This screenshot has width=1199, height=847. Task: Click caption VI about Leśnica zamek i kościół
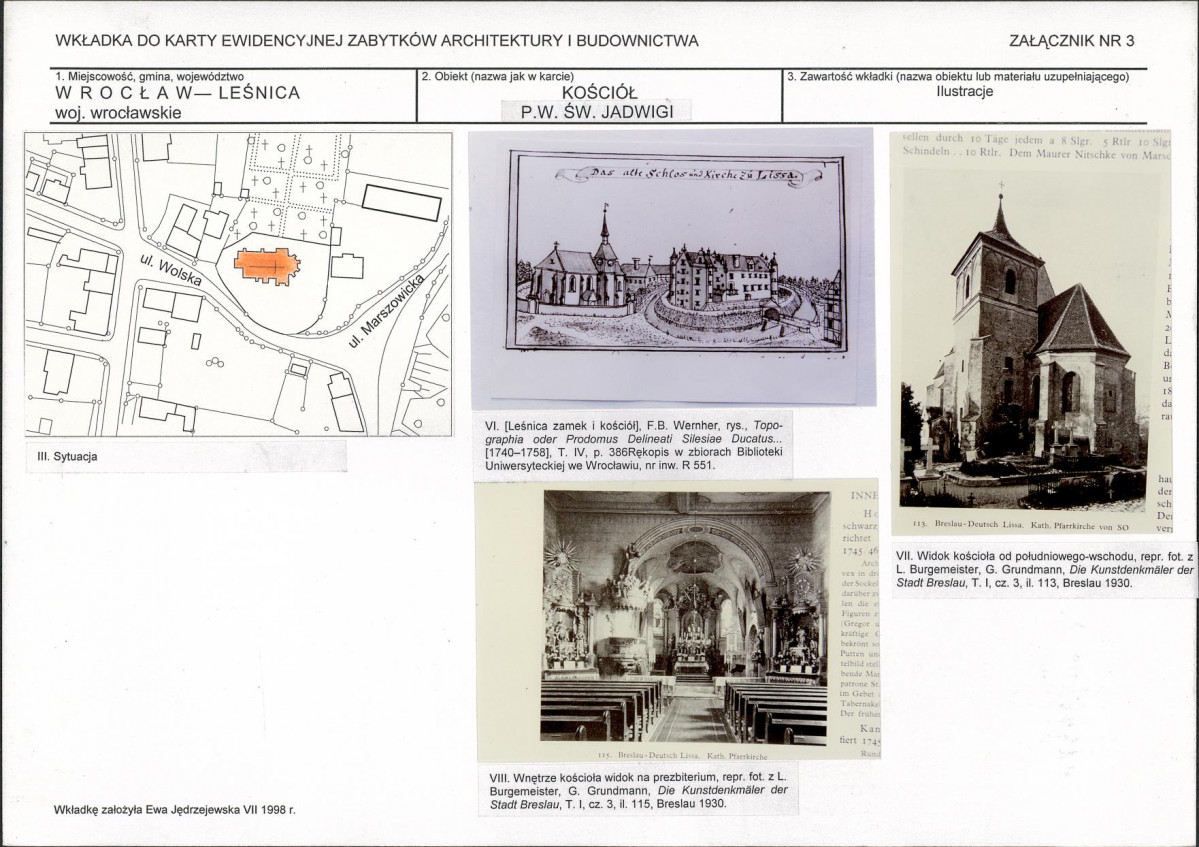pos(634,444)
